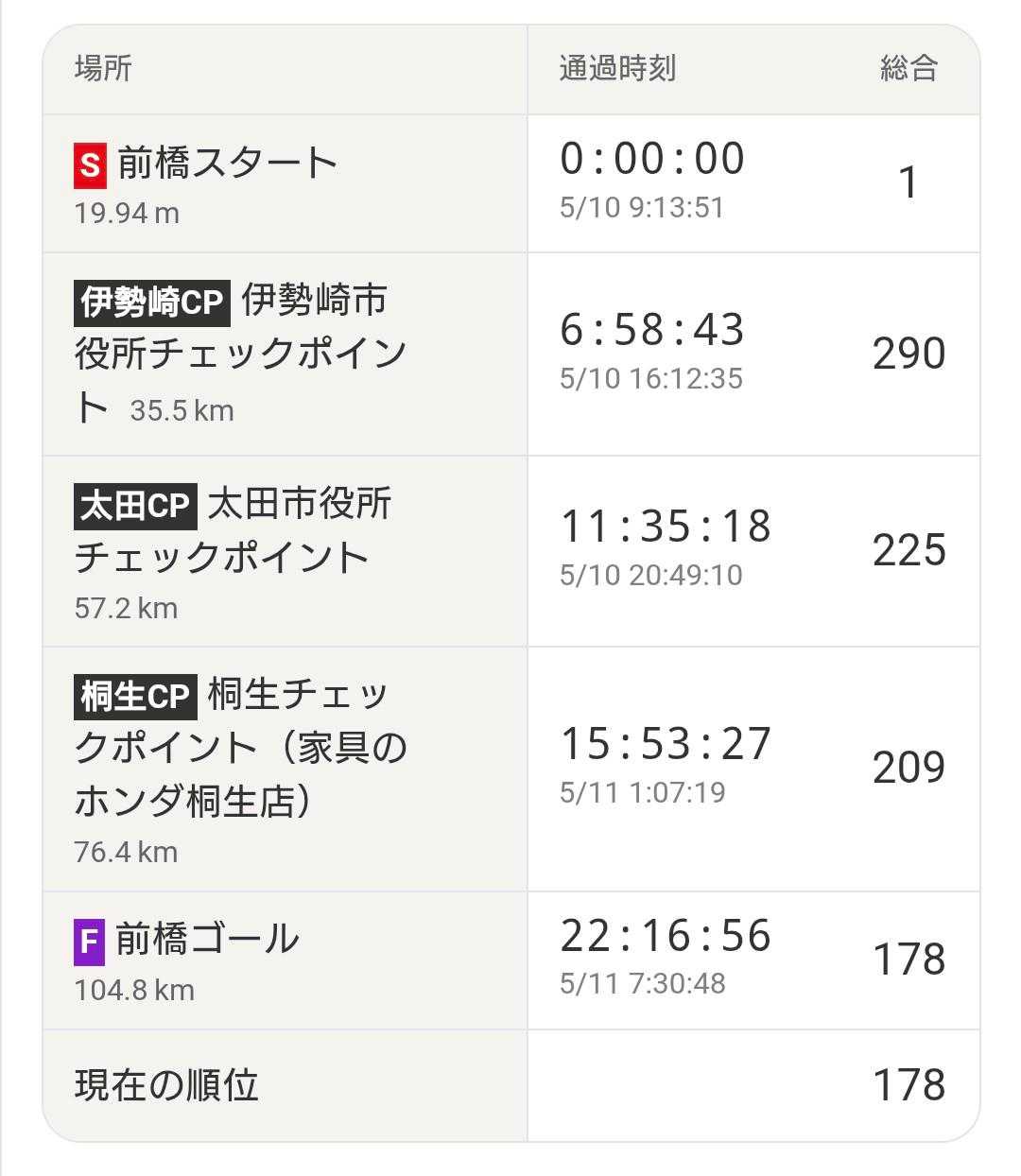Click the finish time 22:16:56
The height and width of the screenshot is (1176, 1021).
pos(666,936)
